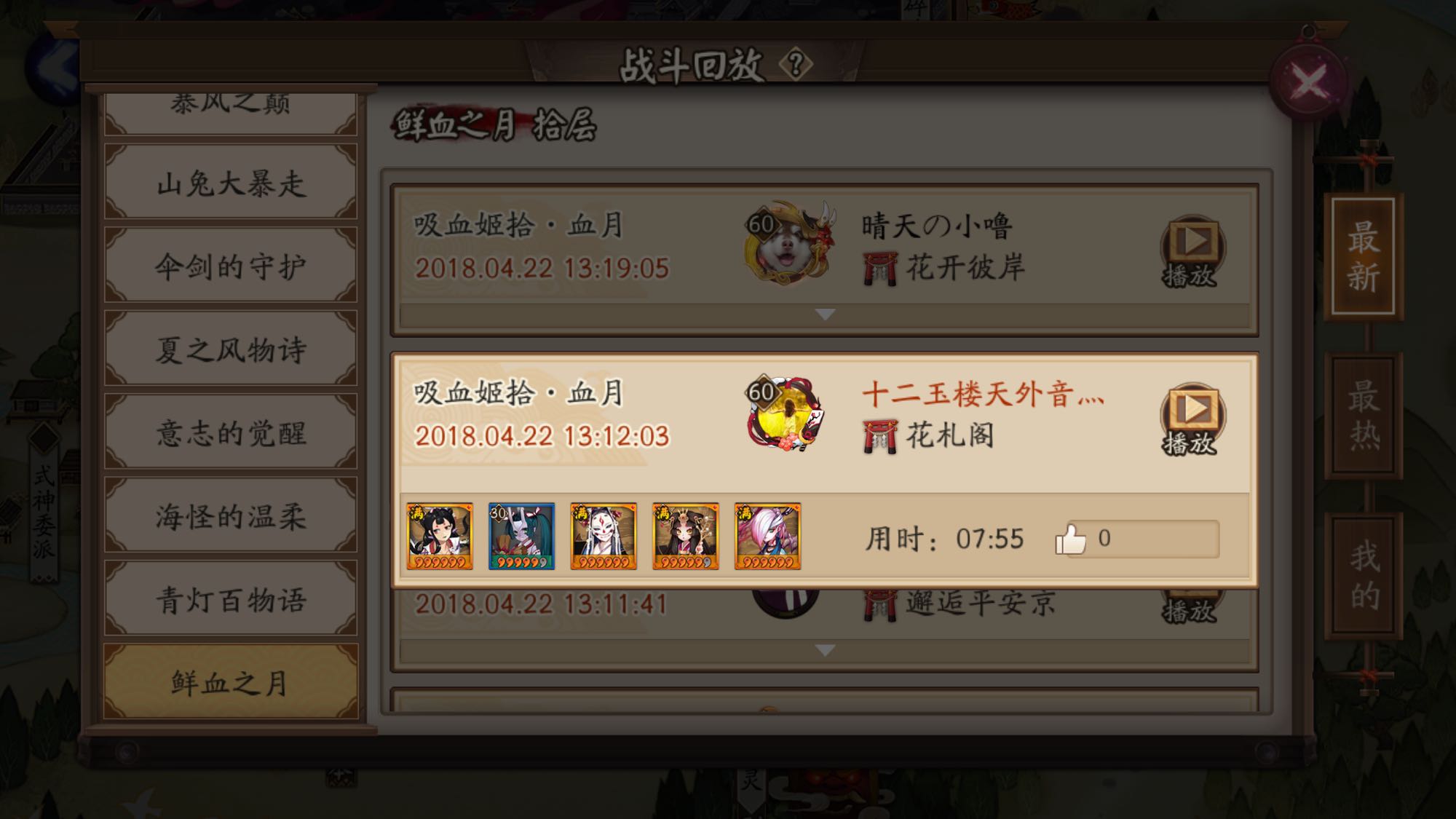The image size is (1456, 819).
Task: Select the first shikigami portrait in lineup
Action: 440,536
